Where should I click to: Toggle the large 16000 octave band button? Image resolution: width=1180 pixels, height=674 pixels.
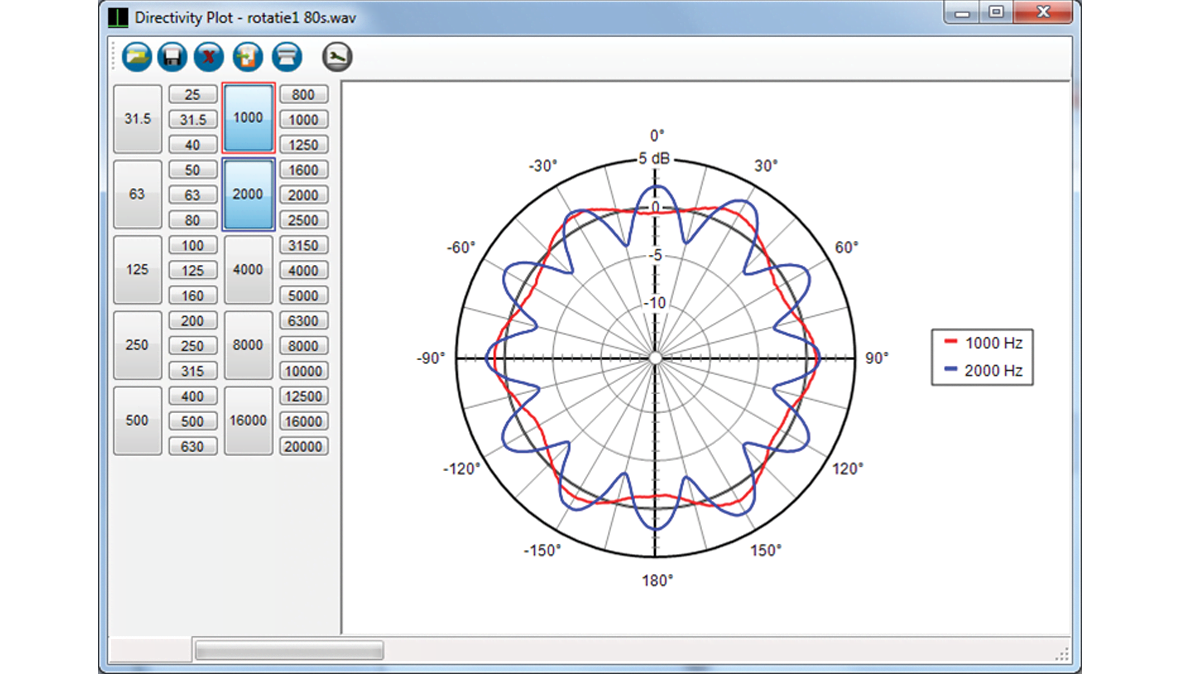[x=248, y=421]
